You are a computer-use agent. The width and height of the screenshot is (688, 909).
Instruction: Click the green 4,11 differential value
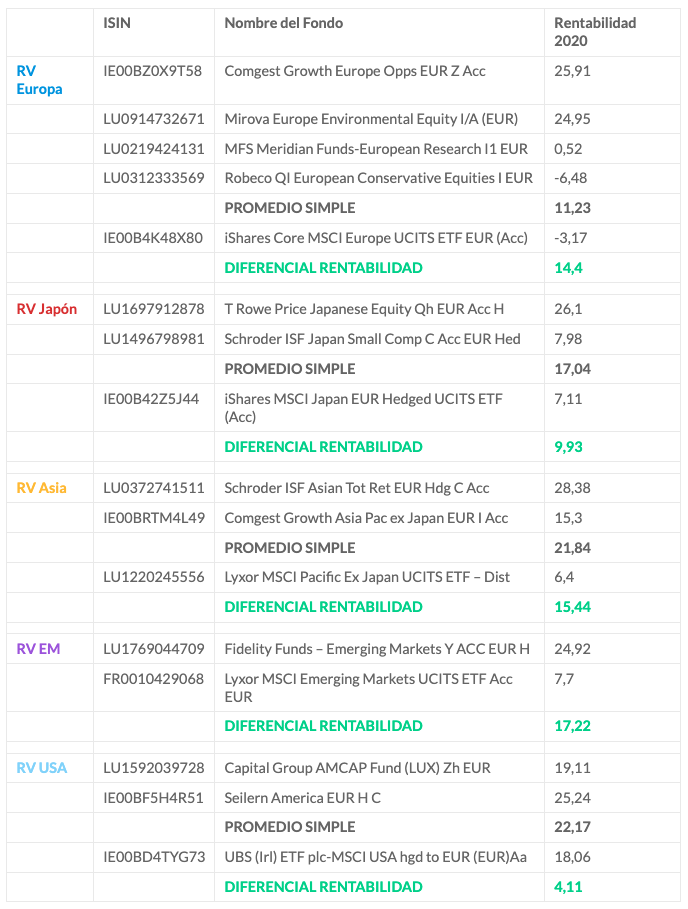[568, 887]
